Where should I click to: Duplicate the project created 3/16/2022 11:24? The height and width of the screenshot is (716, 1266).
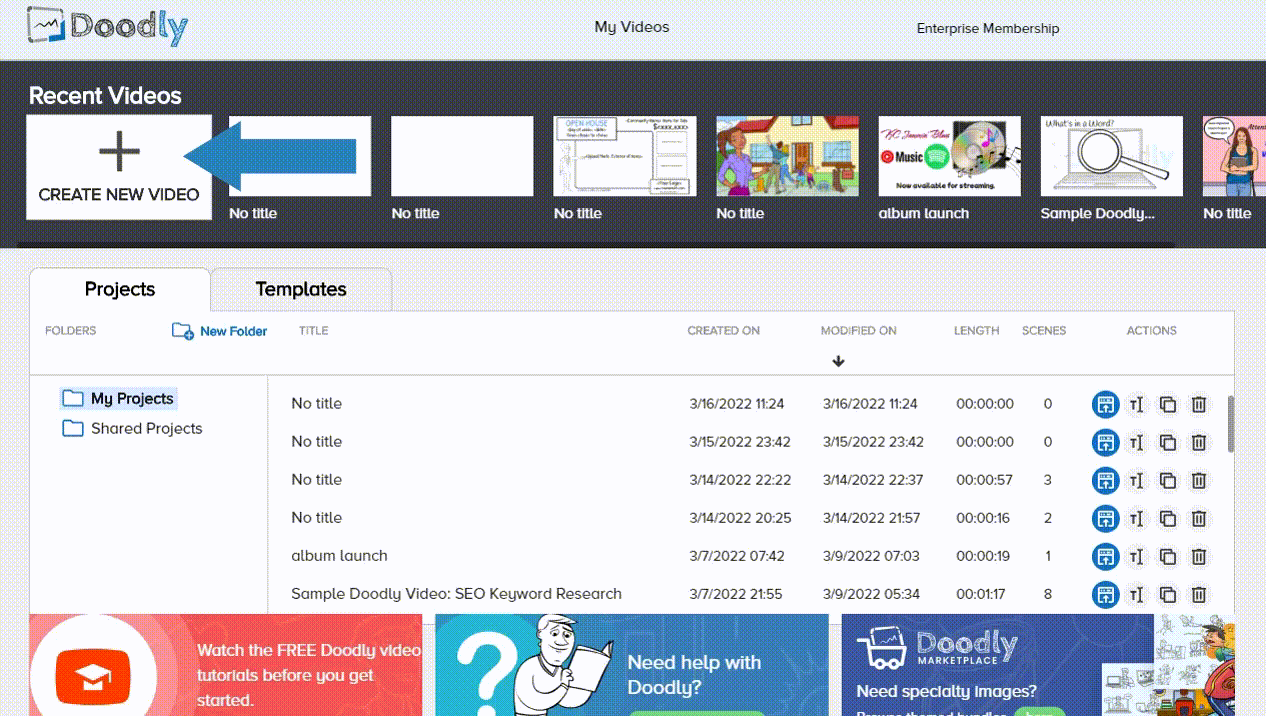1167,405
